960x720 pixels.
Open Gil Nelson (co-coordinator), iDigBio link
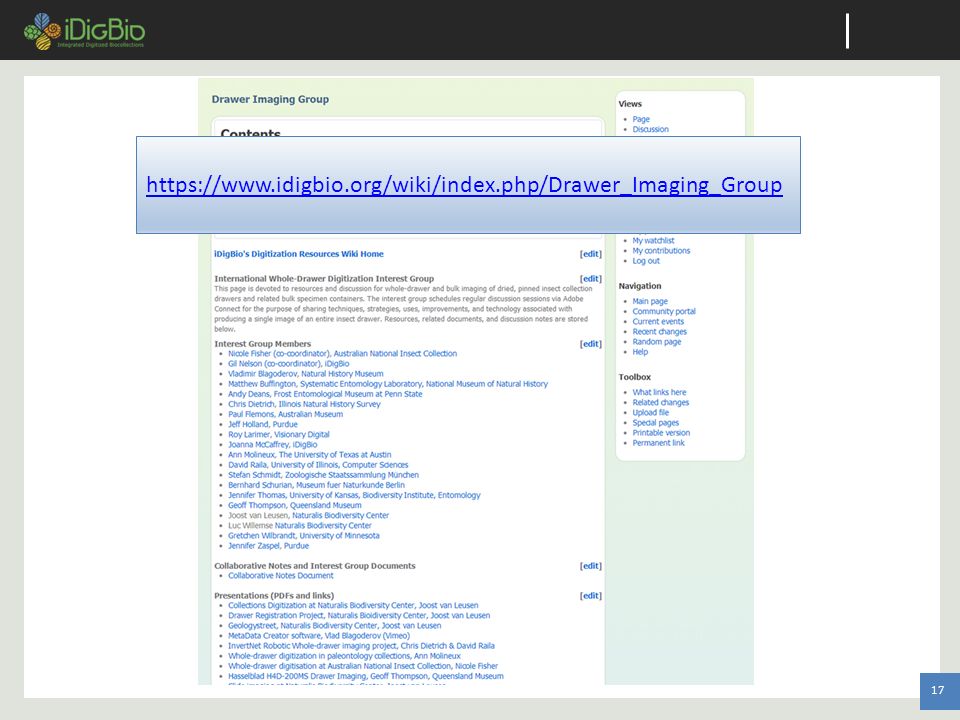[x=288, y=364]
